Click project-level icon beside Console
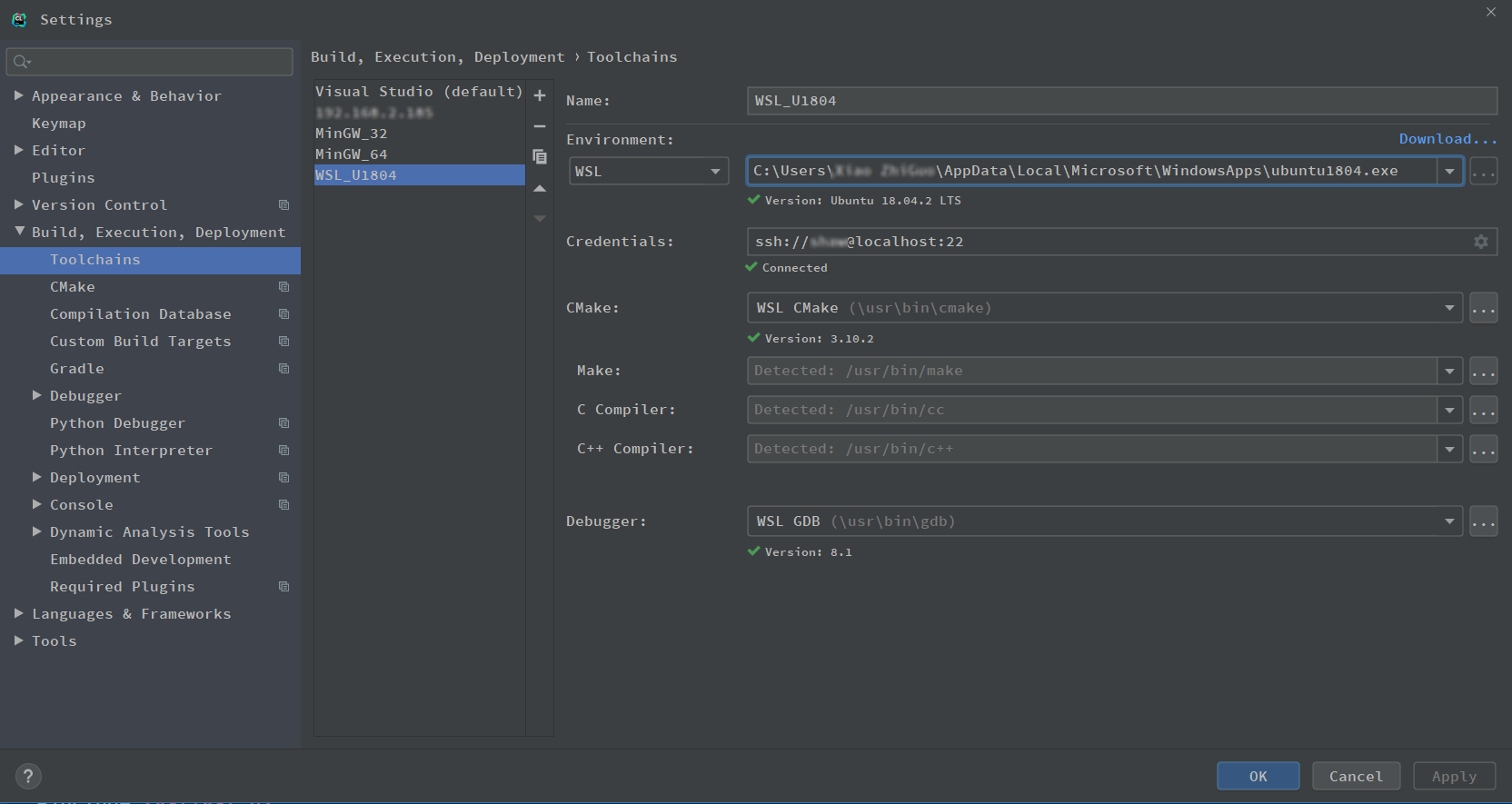 pos(284,505)
